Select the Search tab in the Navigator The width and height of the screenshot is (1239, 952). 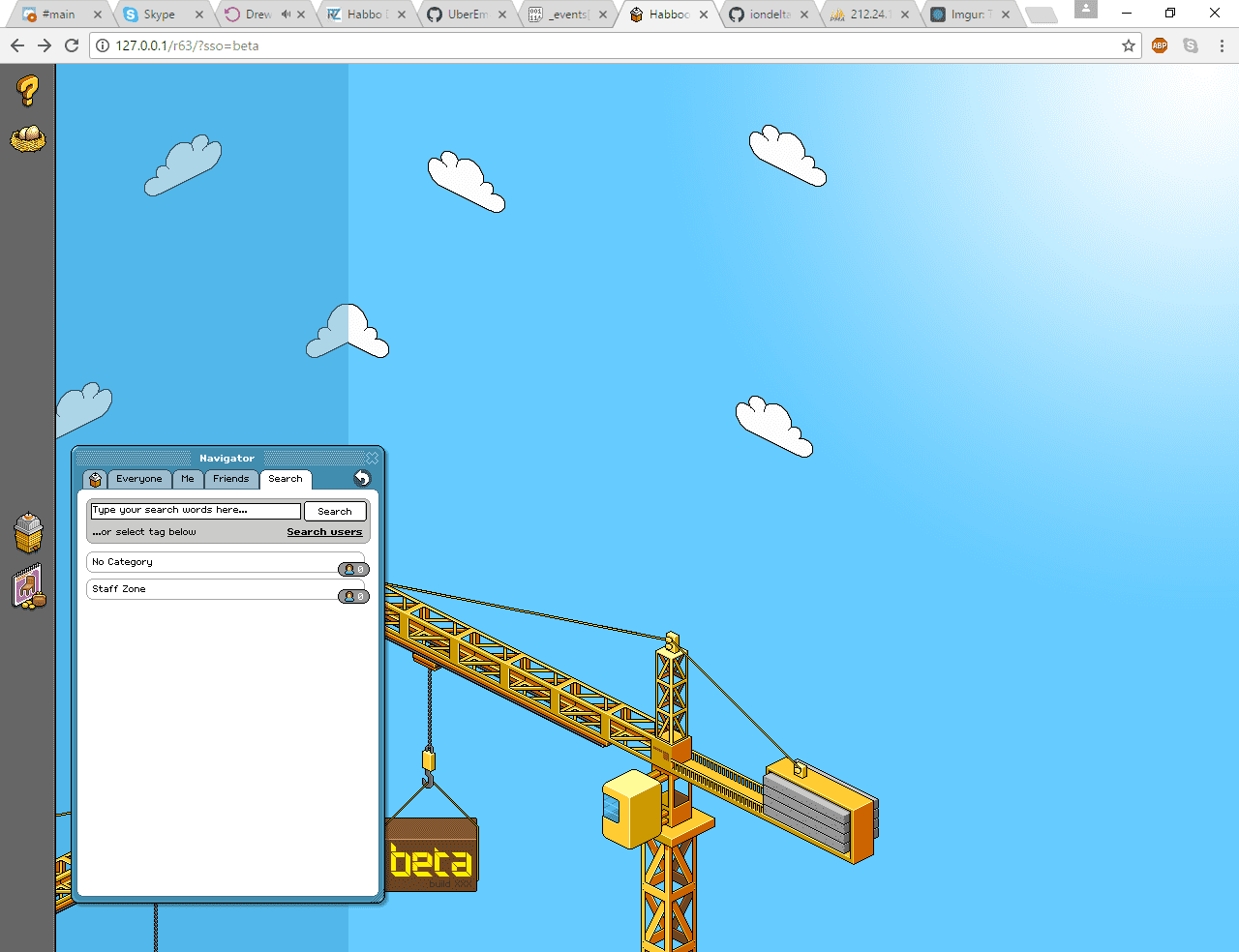coord(286,479)
